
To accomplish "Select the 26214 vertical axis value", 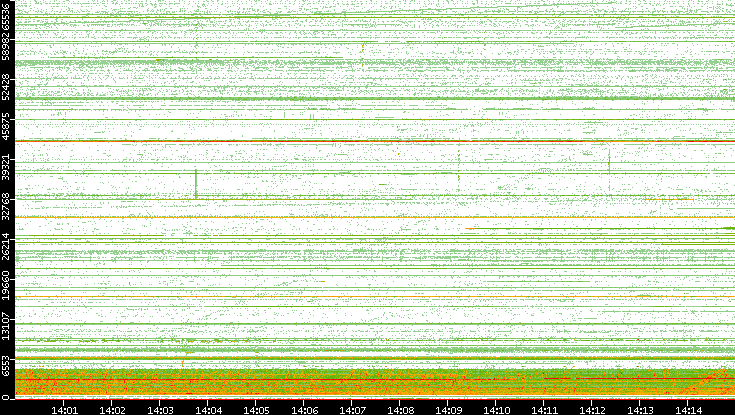I will [7, 246].
